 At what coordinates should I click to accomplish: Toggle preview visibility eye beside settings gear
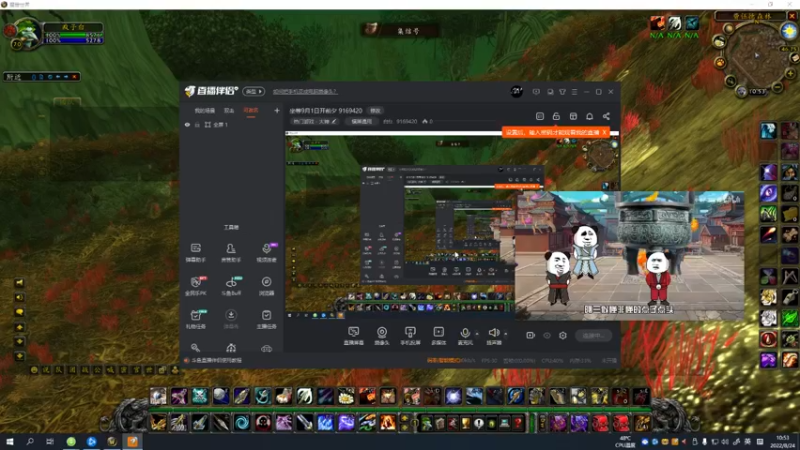click(547, 335)
